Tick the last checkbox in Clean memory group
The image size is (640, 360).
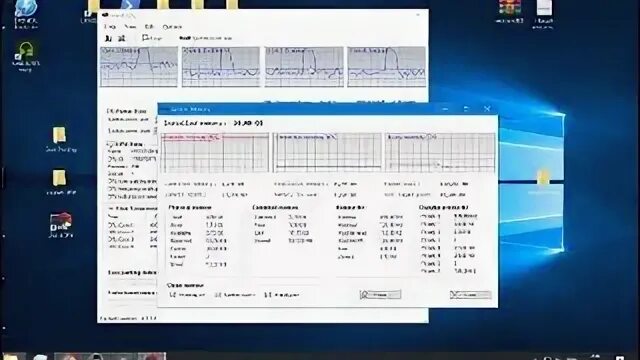pyautogui.click(x=268, y=295)
